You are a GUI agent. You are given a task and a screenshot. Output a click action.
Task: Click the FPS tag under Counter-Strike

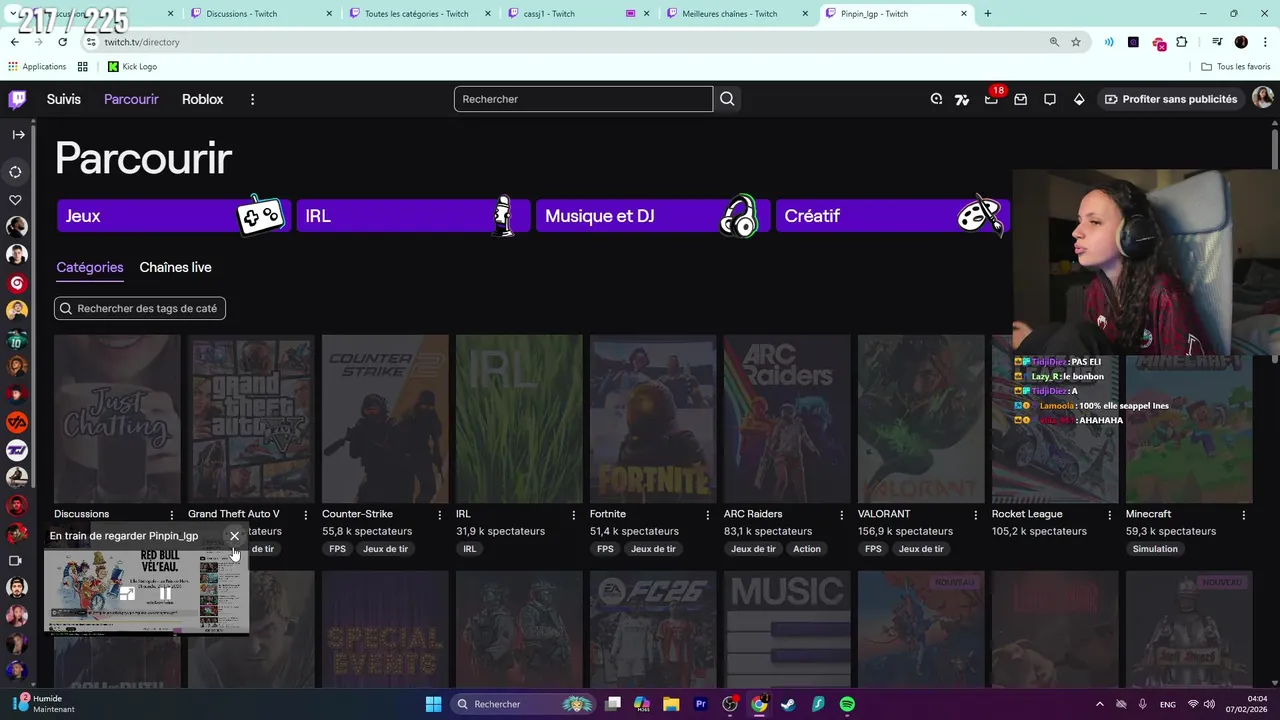coord(337,549)
